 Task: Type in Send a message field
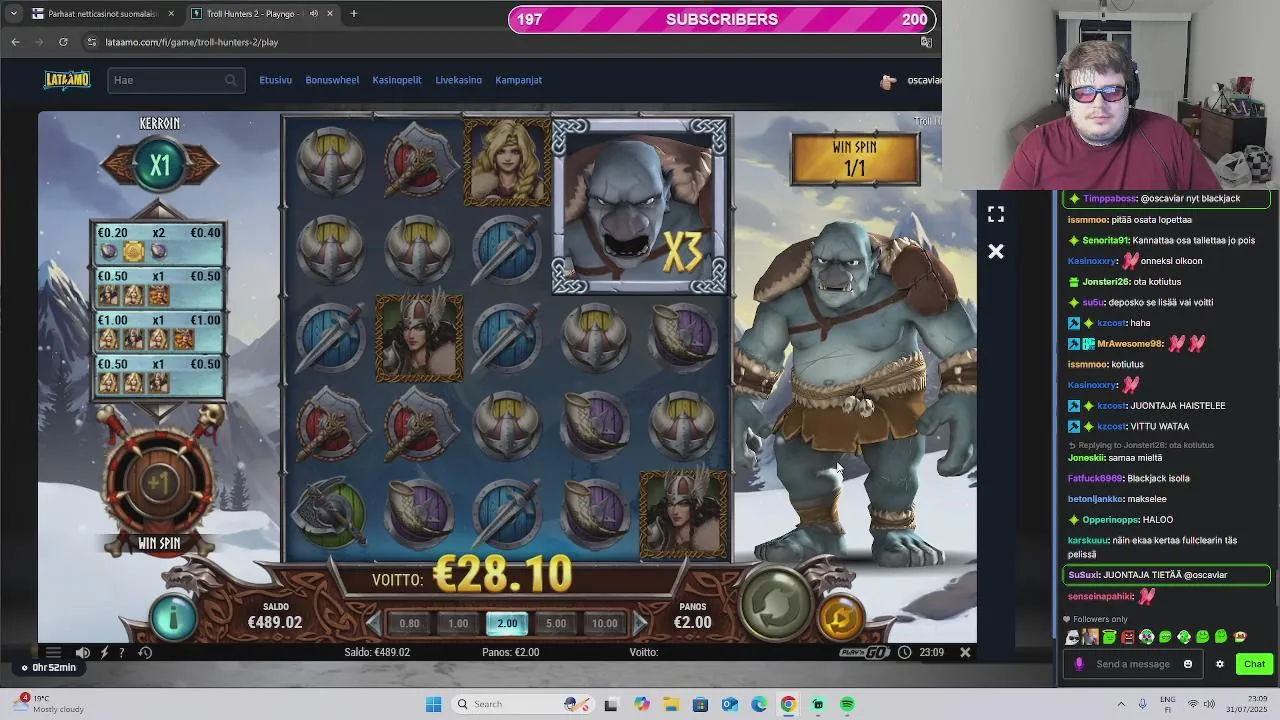pos(1133,664)
